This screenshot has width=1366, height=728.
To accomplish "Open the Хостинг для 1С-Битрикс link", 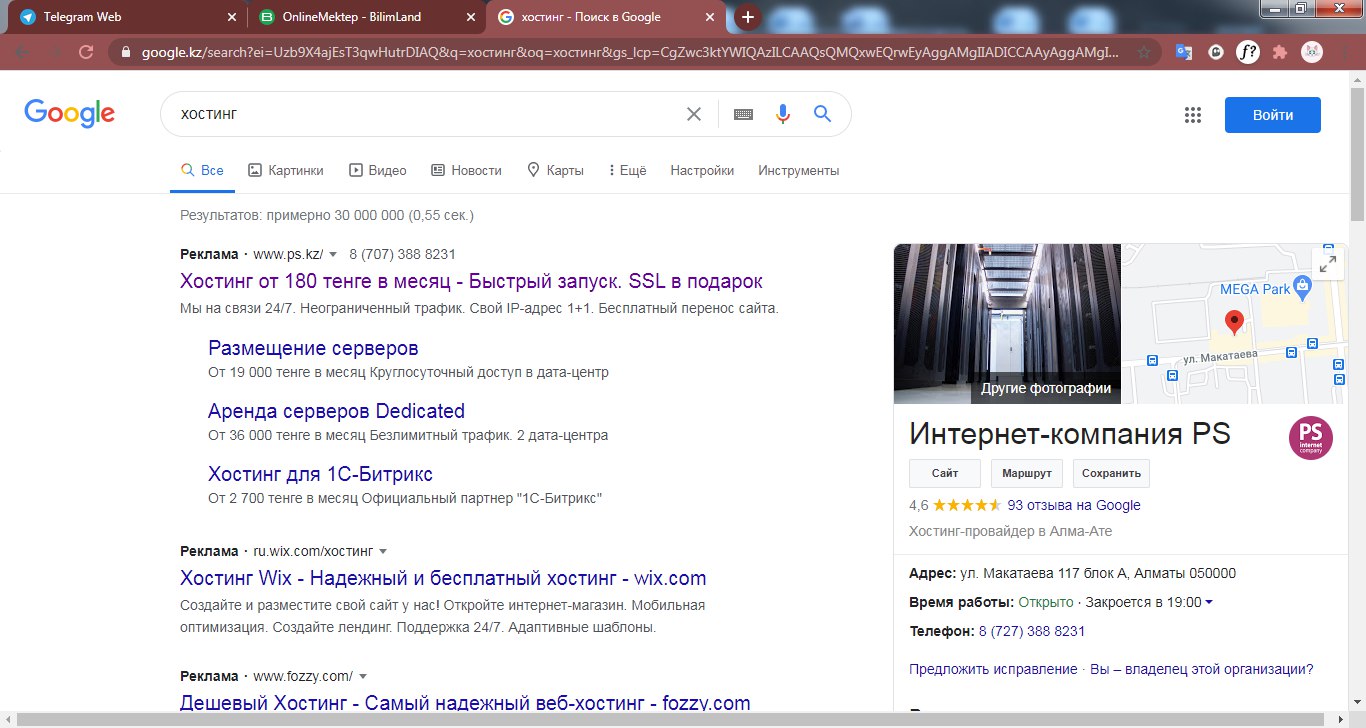I will tap(320, 474).
